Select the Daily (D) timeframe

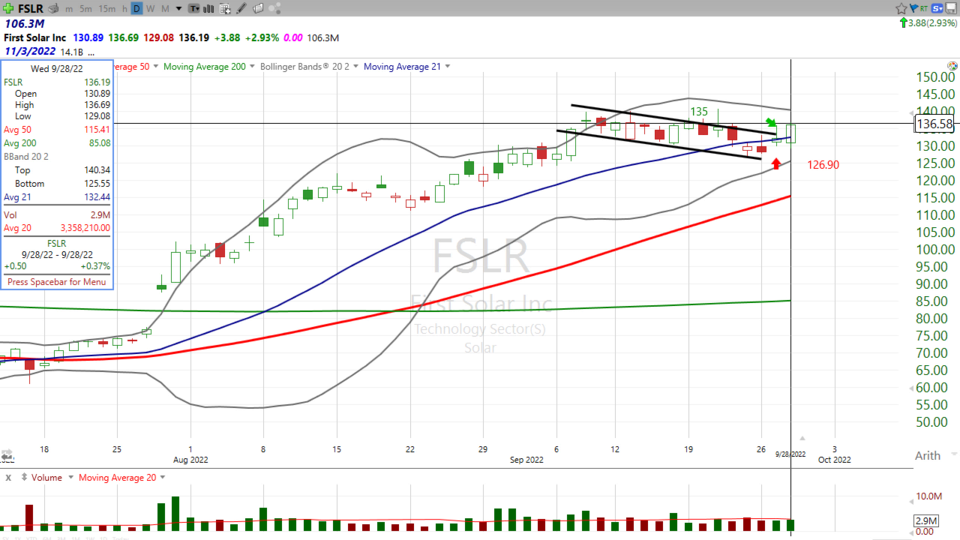(x=137, y=9)
